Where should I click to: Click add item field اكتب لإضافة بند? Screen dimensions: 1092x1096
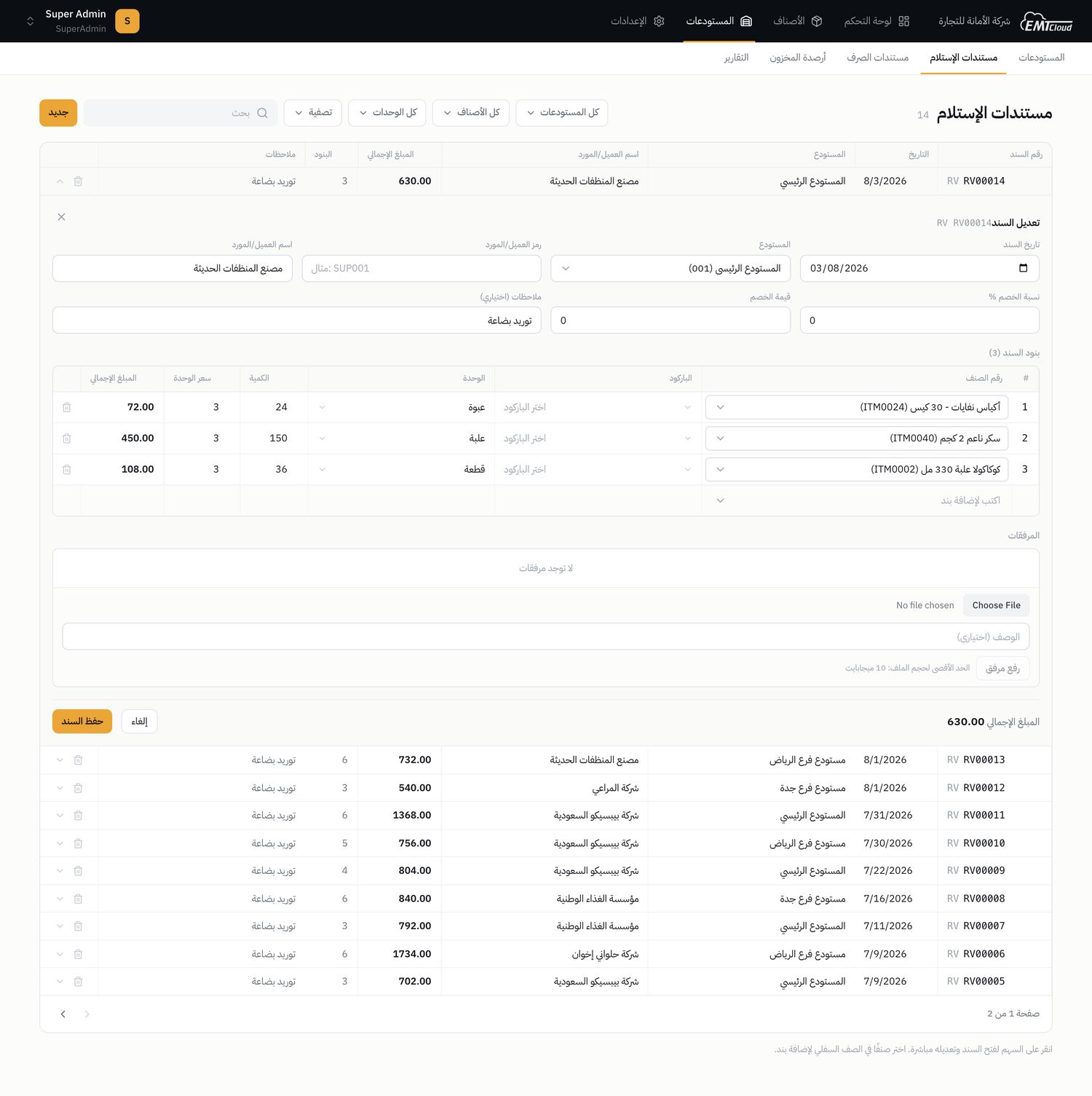(x=857, y=500)
